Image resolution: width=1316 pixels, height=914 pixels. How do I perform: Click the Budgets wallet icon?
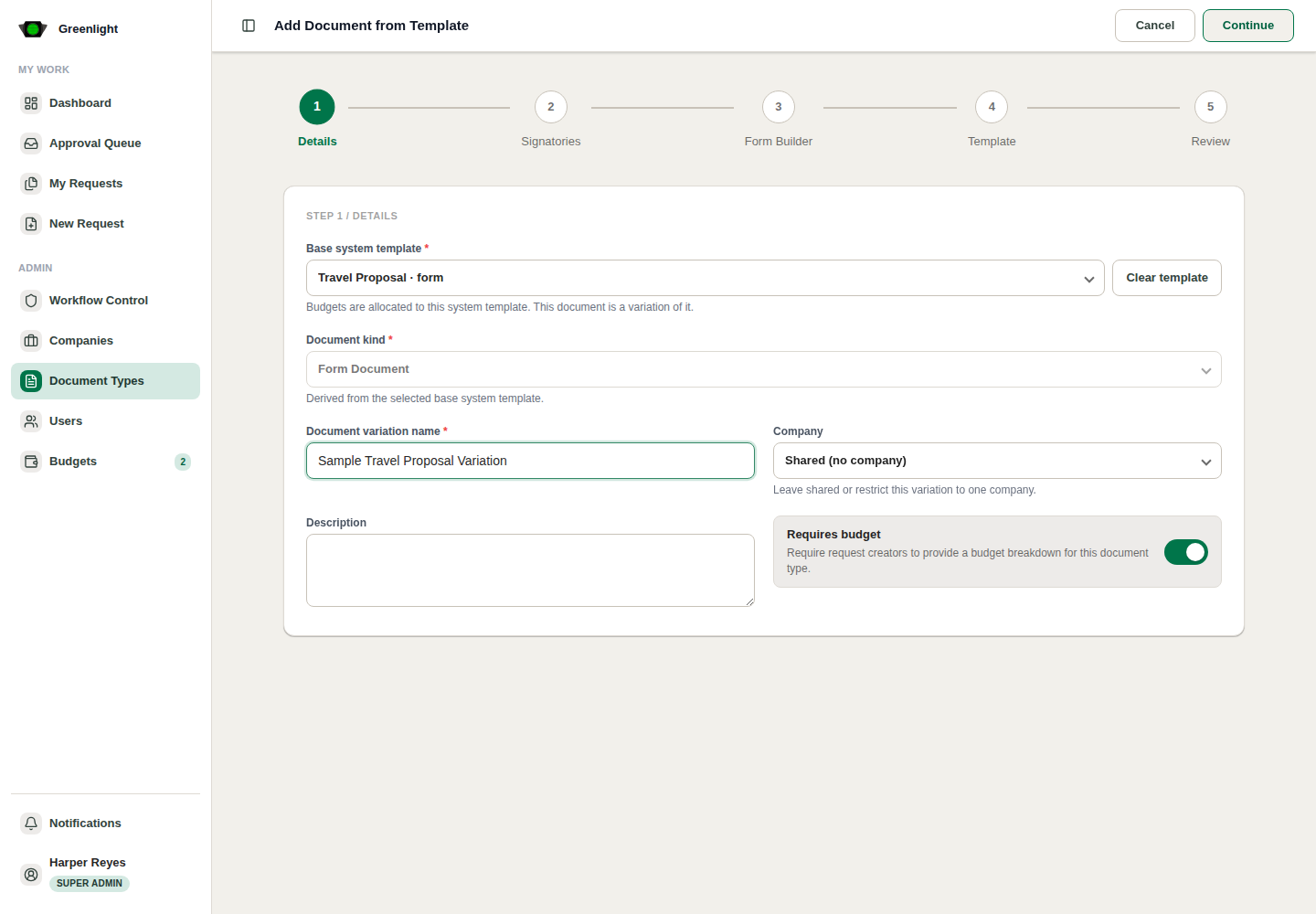coord(31,462)
